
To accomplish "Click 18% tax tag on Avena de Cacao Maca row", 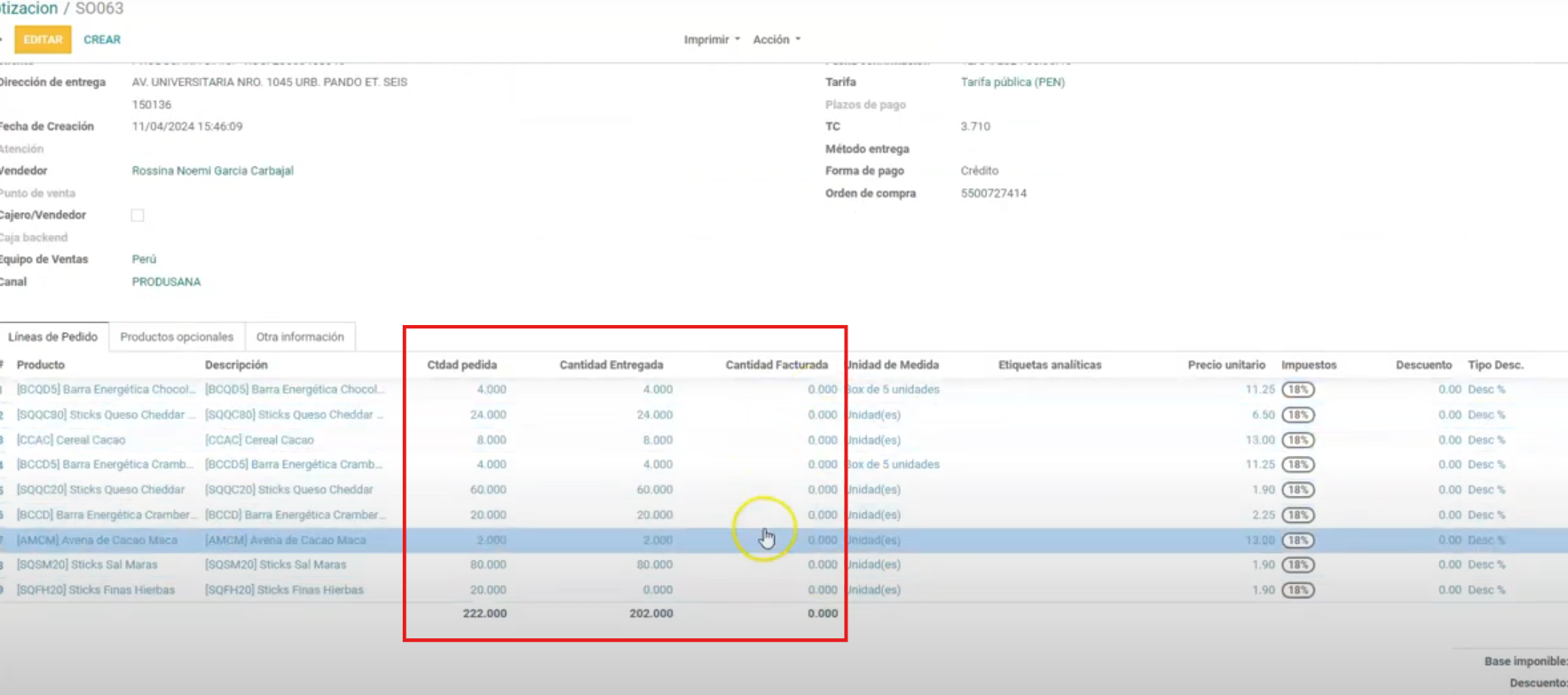I will (1297, 540).
